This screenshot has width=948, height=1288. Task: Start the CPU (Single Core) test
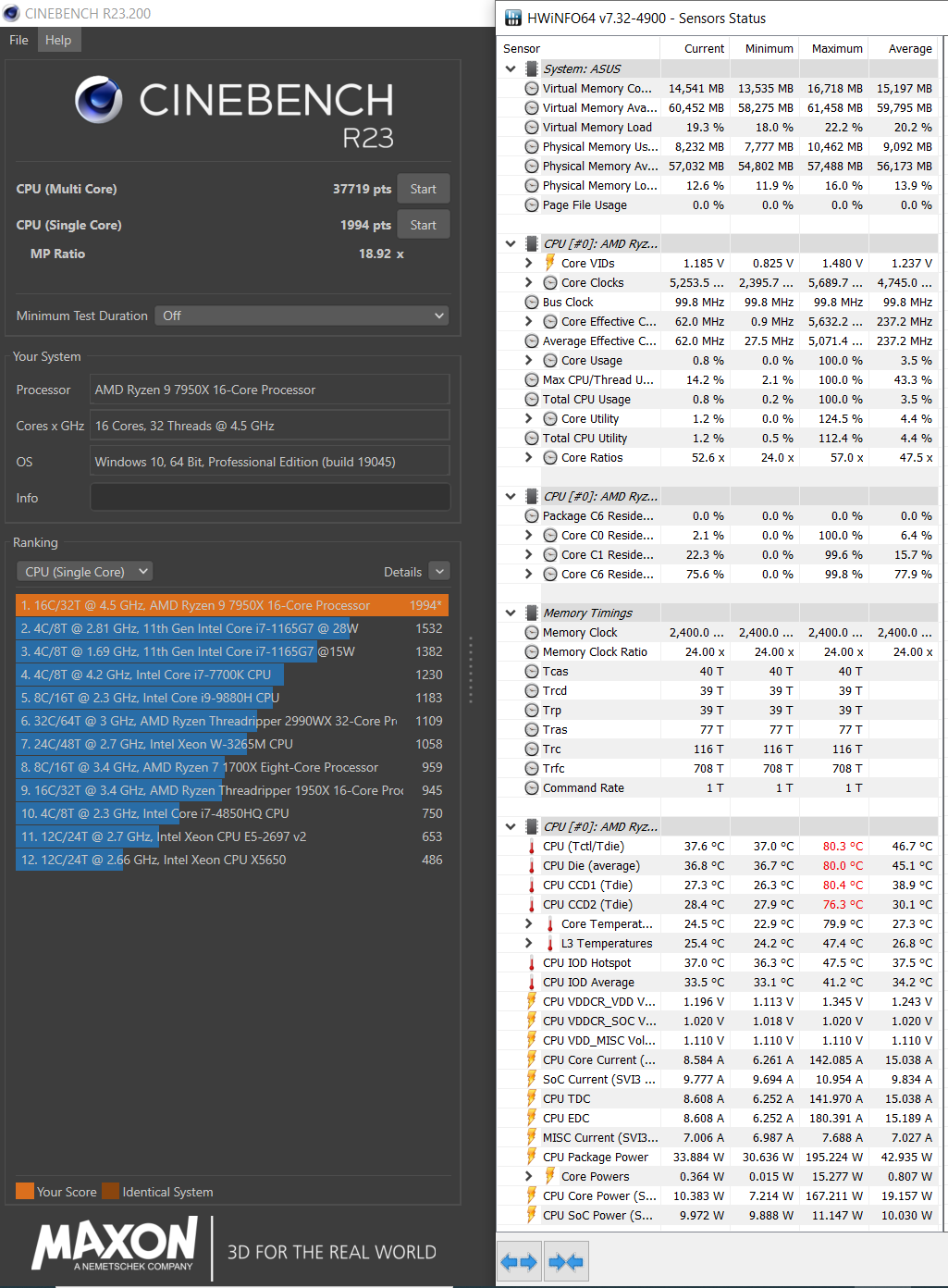pos(424,225)
